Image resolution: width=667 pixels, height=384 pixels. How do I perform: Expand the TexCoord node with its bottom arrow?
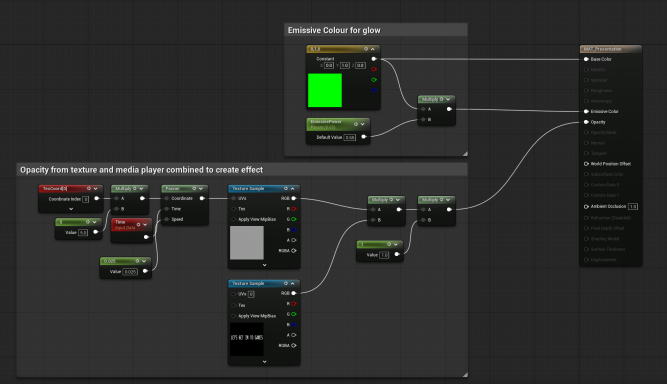(x=71, y=209)
